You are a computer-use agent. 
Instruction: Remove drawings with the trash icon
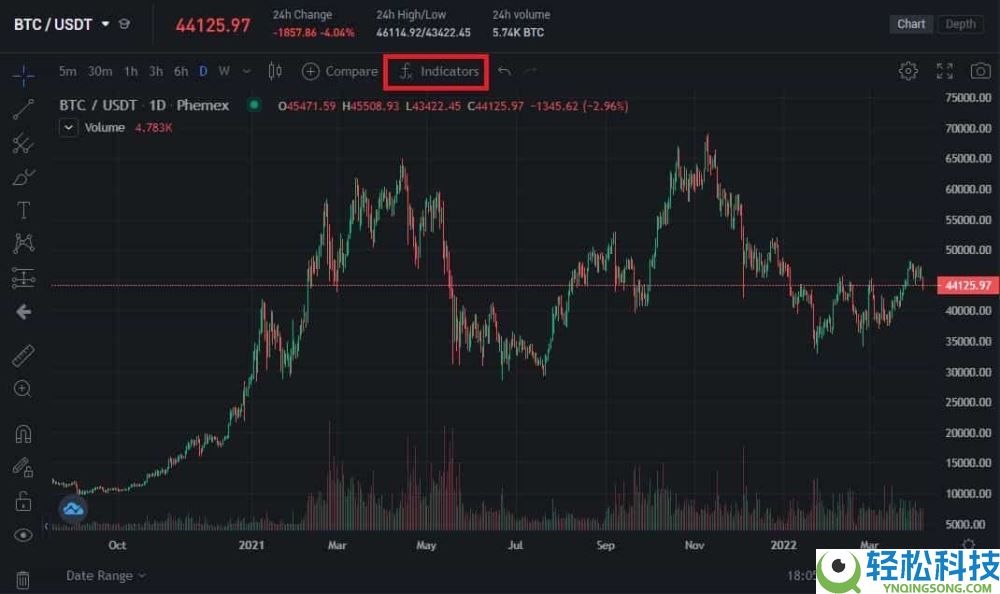pos(22,579)
